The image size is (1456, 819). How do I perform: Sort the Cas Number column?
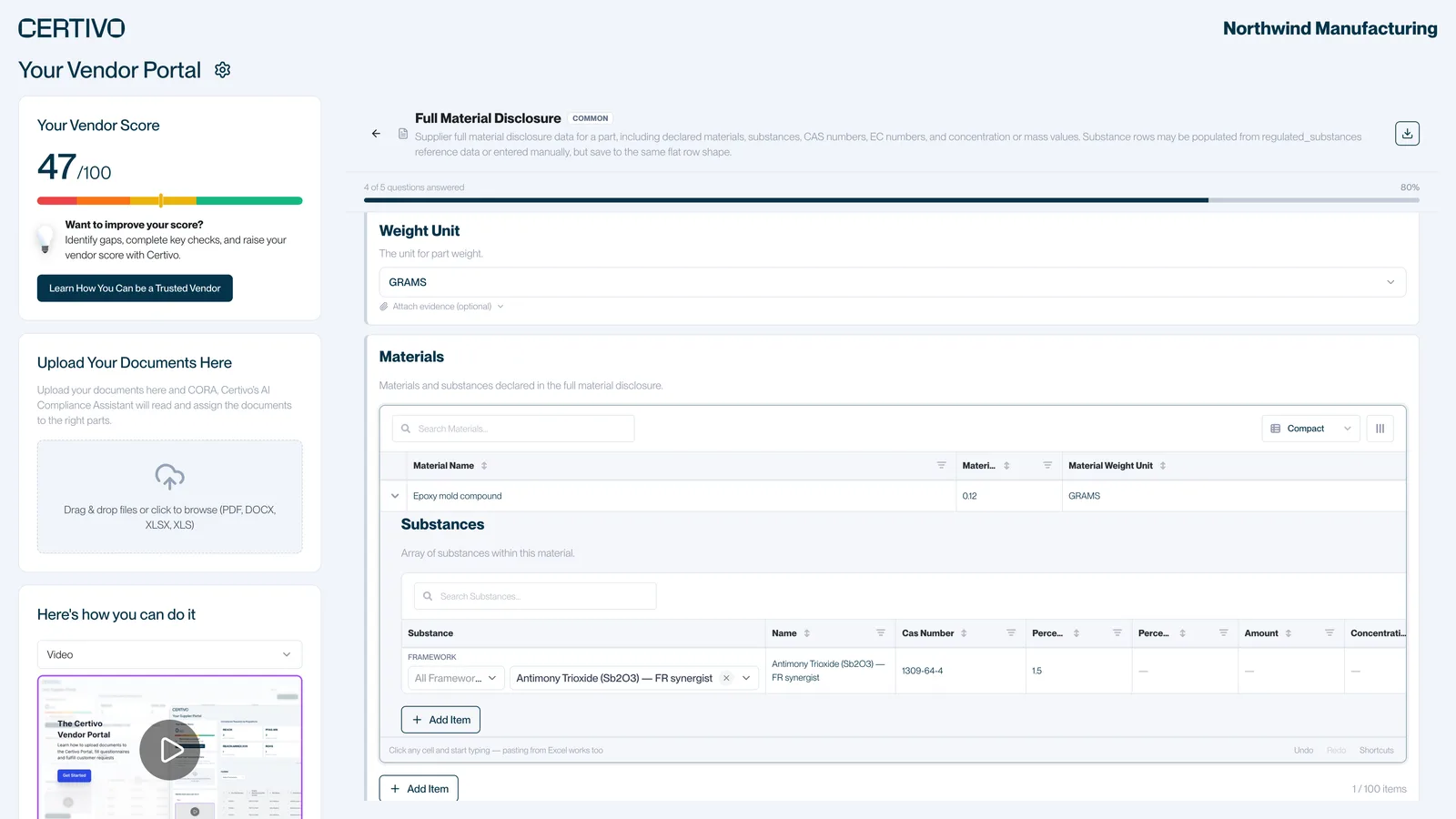tap(964, 633)
